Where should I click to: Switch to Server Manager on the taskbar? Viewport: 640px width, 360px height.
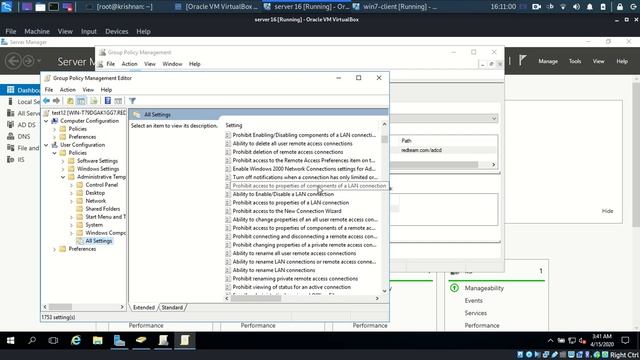tap(119, 340)
